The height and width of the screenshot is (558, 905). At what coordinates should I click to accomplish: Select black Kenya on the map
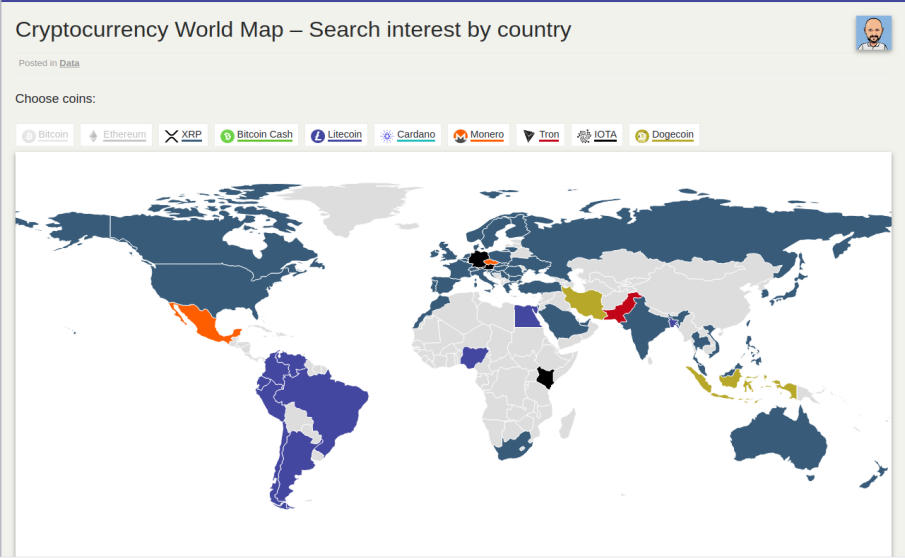pos(545,378)
